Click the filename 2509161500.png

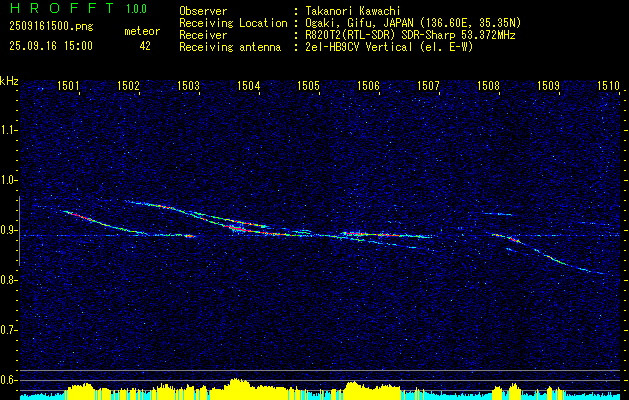51,27
